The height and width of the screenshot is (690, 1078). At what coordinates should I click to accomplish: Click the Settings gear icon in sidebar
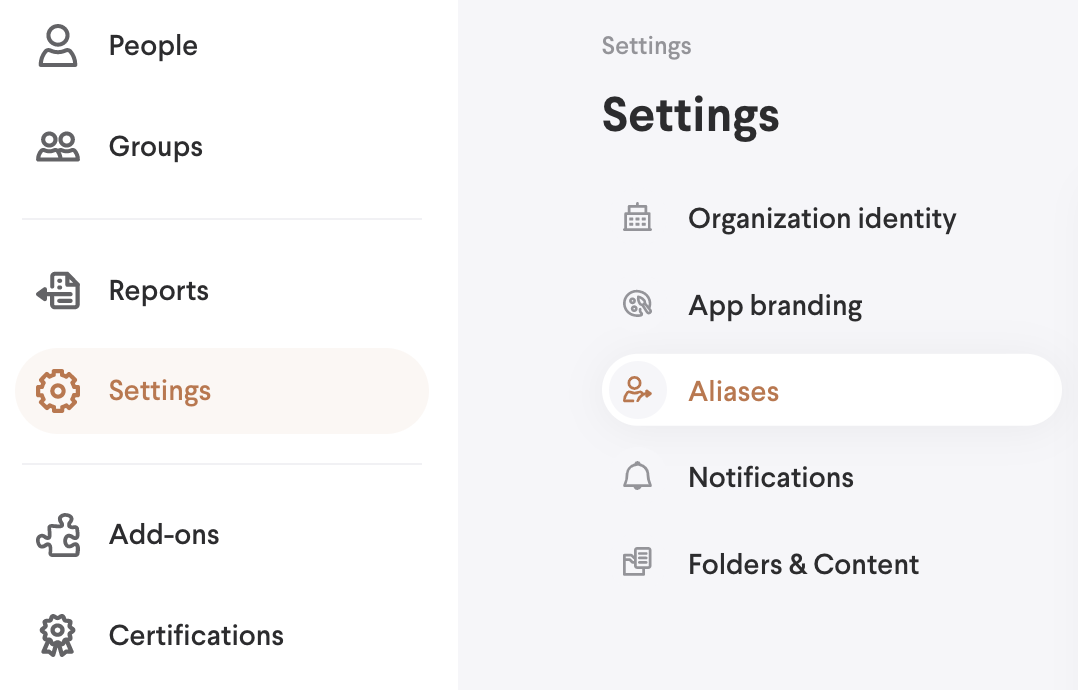click(58, 390)
